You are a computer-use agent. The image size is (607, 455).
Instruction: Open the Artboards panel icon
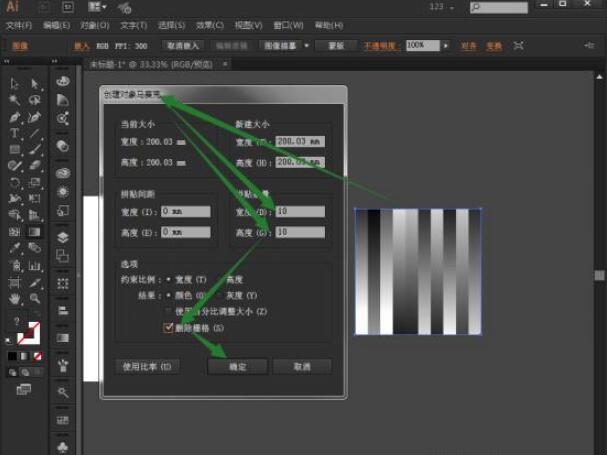(x=63, y=256)
